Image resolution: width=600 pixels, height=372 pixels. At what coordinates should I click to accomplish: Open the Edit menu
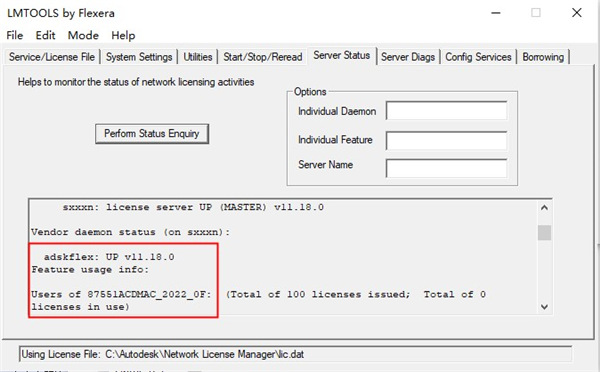point(45,35)
